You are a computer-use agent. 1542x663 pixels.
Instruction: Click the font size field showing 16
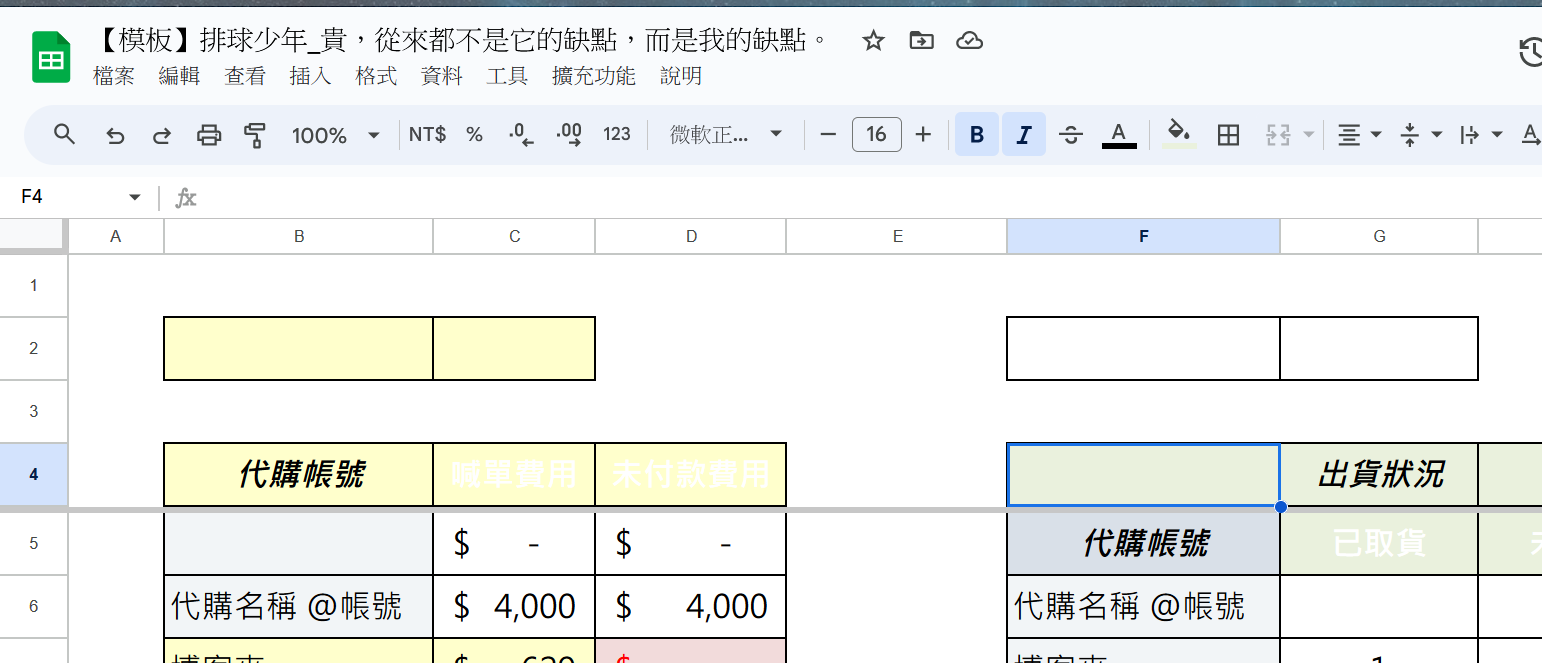coord(877,135)
